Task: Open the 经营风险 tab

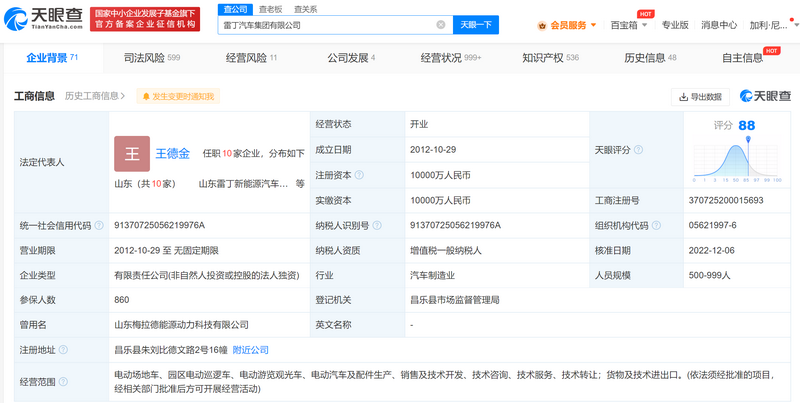Action: click(252, 58)
